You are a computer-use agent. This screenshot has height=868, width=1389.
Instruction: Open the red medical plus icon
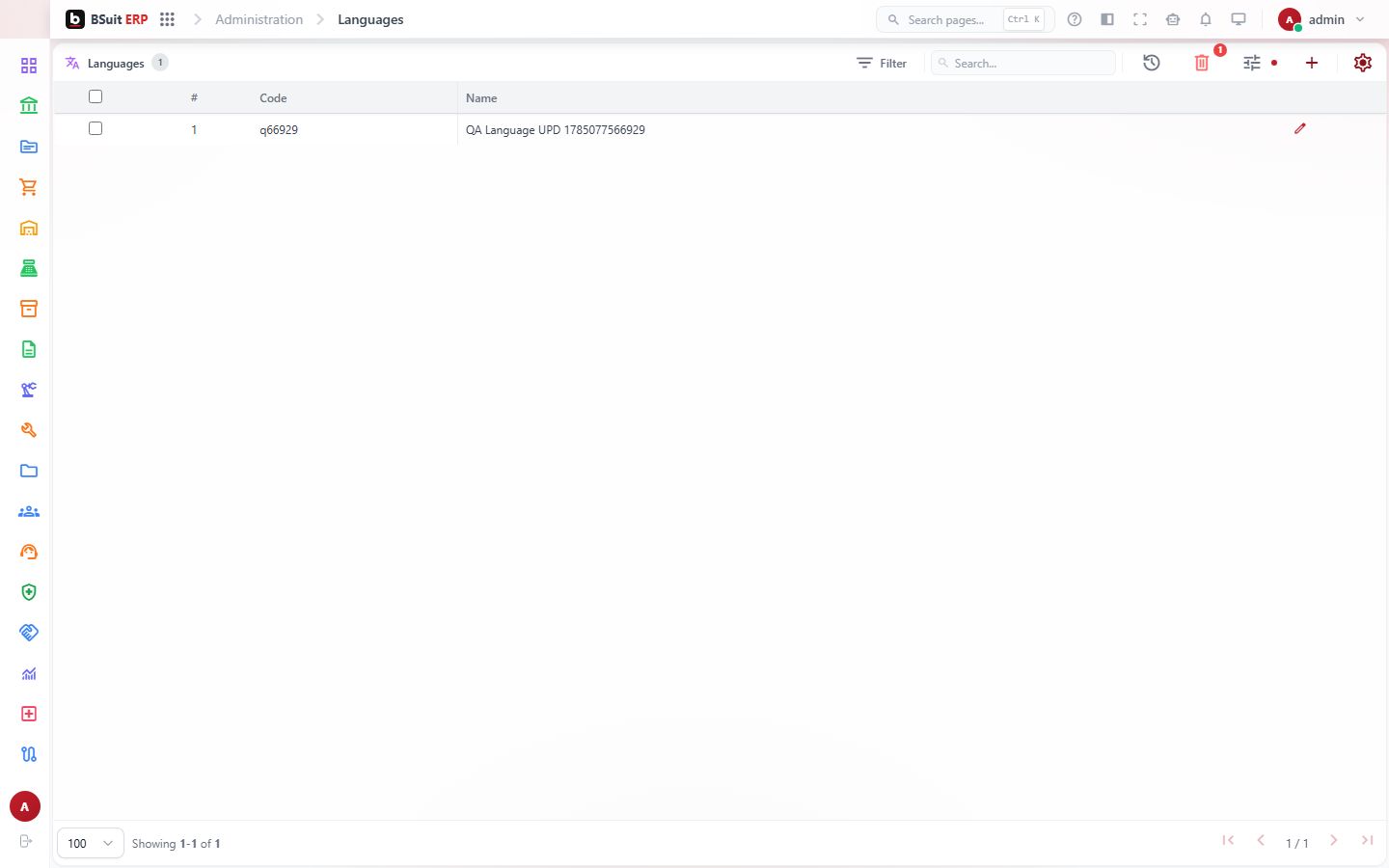[x=29, y=714]
